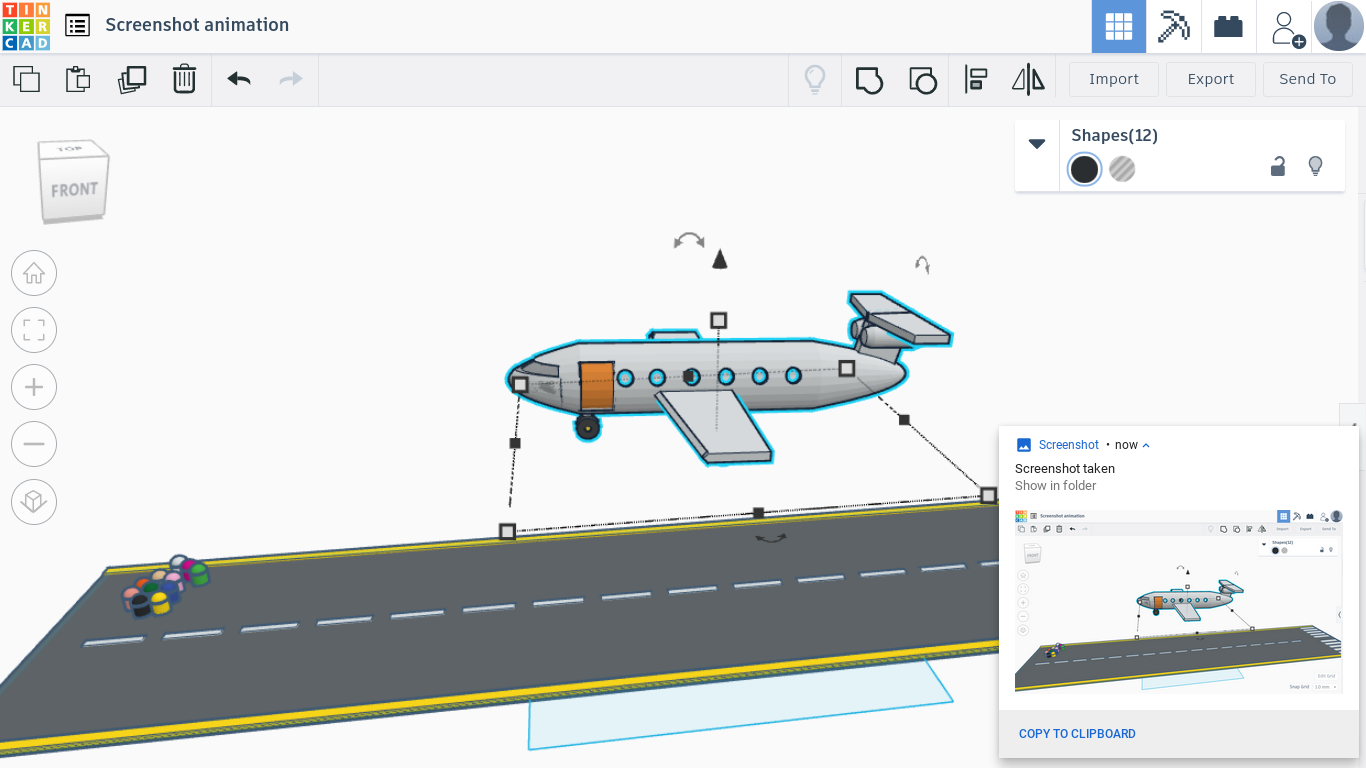Ungroup the selected shapes
The image size is (1366, 768).
922,79
